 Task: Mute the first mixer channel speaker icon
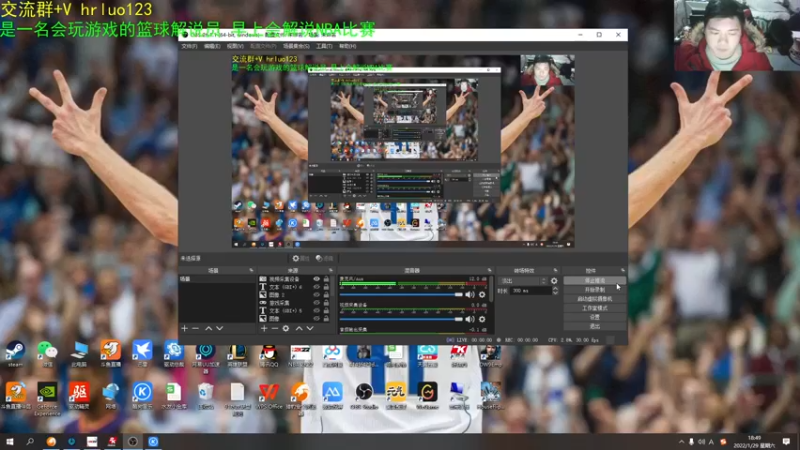click(470, 294)
